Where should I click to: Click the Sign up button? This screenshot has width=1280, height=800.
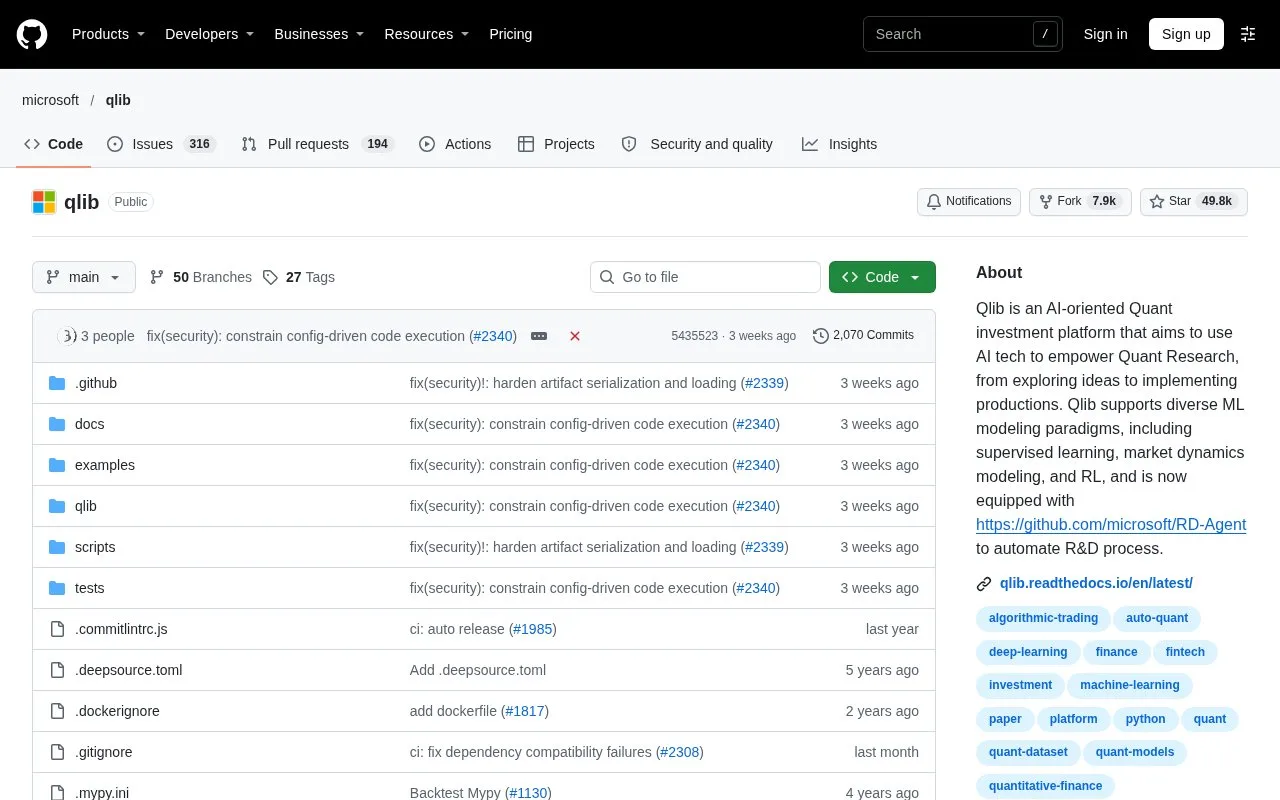pos(1186,34)
